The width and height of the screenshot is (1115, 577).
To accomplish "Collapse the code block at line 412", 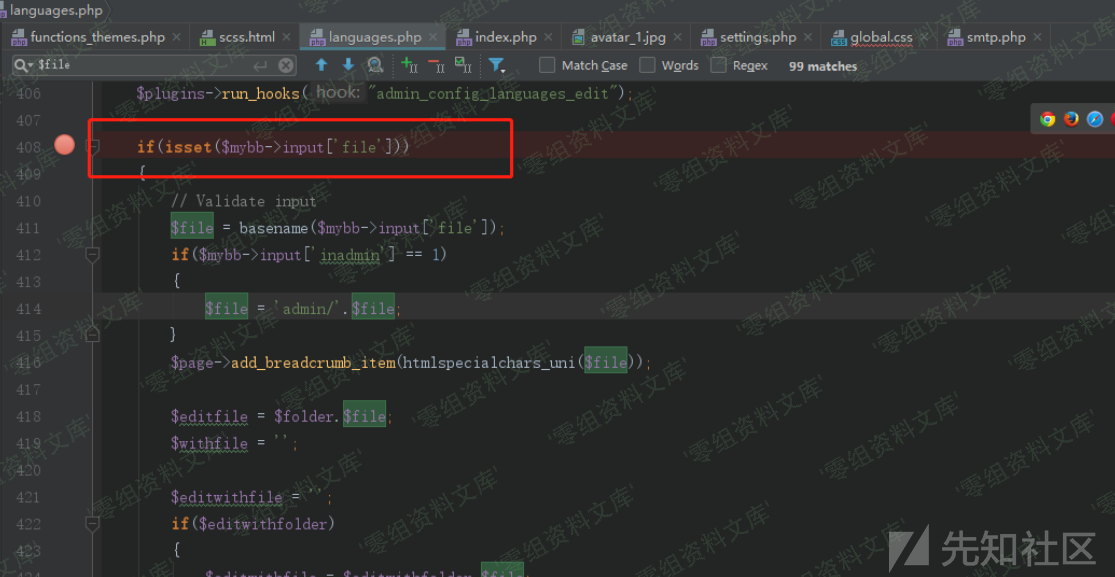I will pyautogui.click(x=92, y=255).
